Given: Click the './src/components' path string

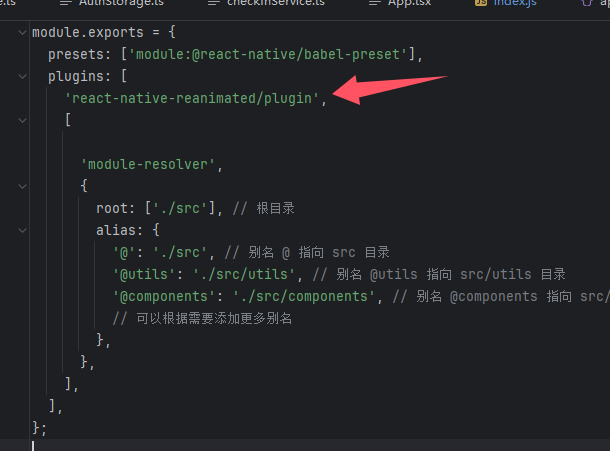Looking at the screenshot, I should point(304,297).
